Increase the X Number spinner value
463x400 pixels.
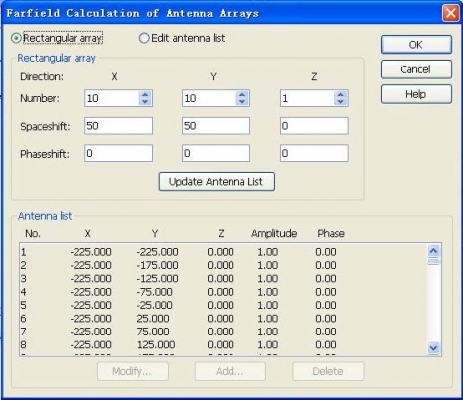point(145,94)
